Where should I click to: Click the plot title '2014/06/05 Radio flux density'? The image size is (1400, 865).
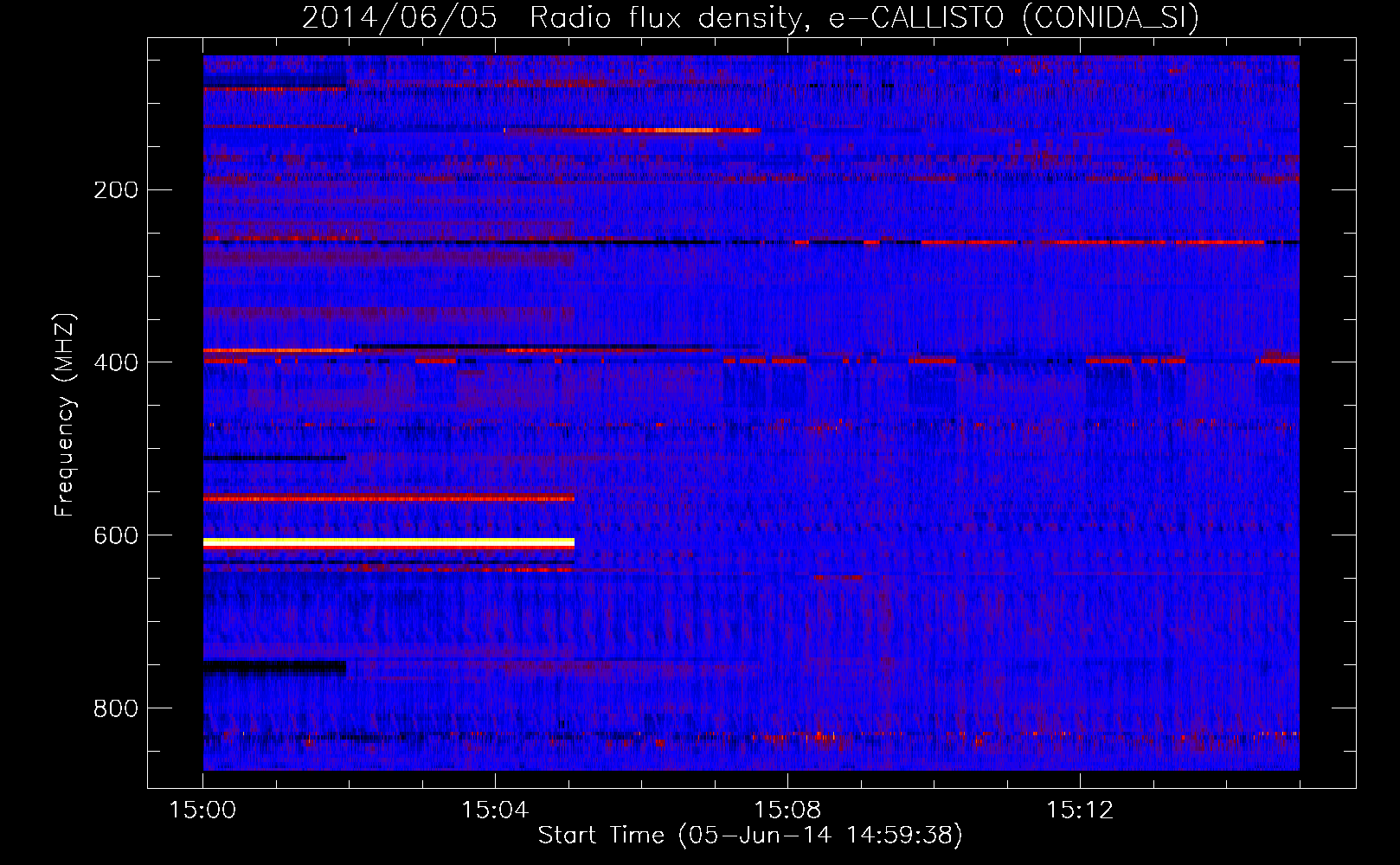pyautogui.click(x=750, y=18)
